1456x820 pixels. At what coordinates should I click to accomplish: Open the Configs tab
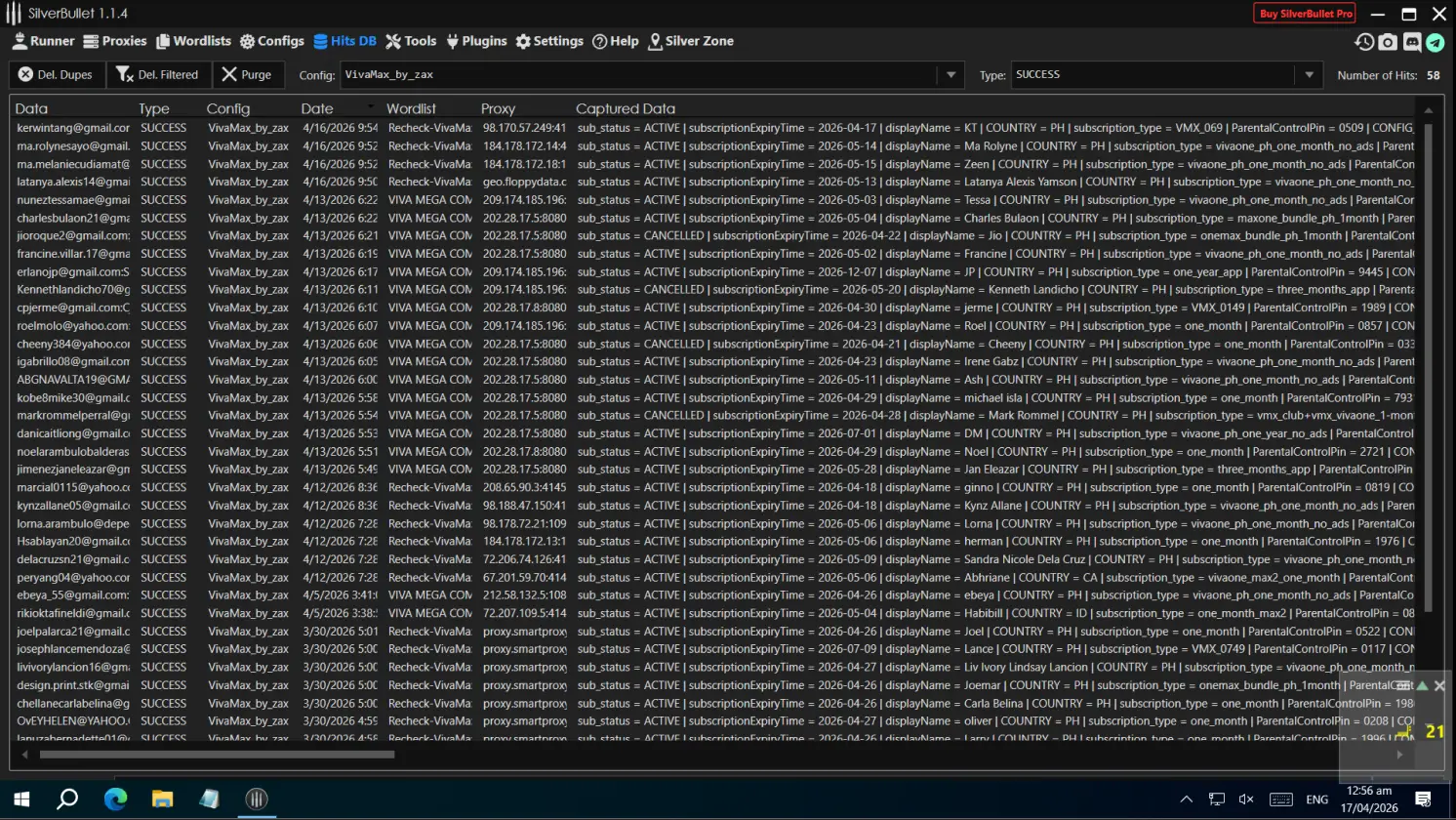272,41
